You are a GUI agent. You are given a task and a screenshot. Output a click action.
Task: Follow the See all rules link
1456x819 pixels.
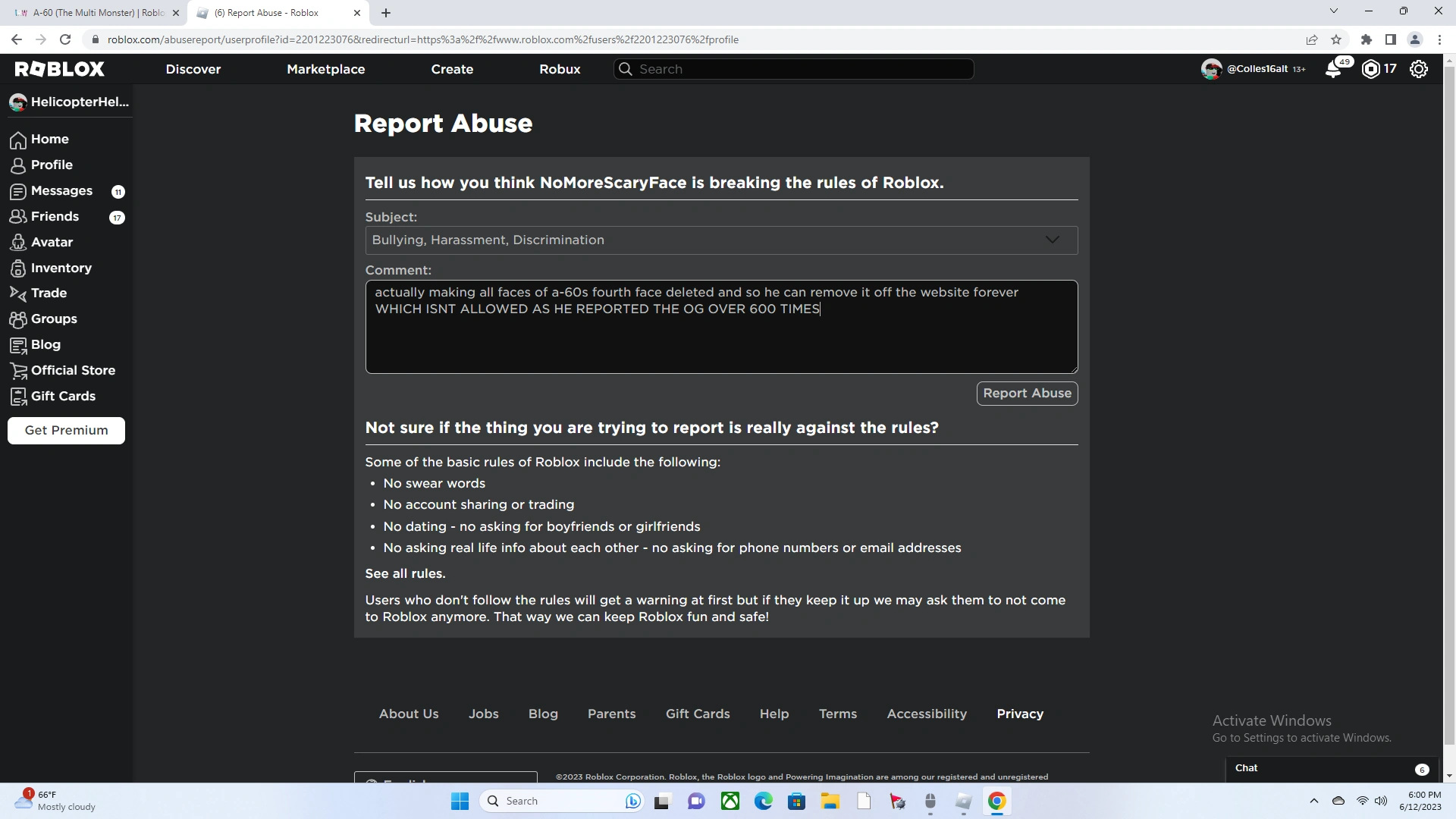click(x=405, y=574)
